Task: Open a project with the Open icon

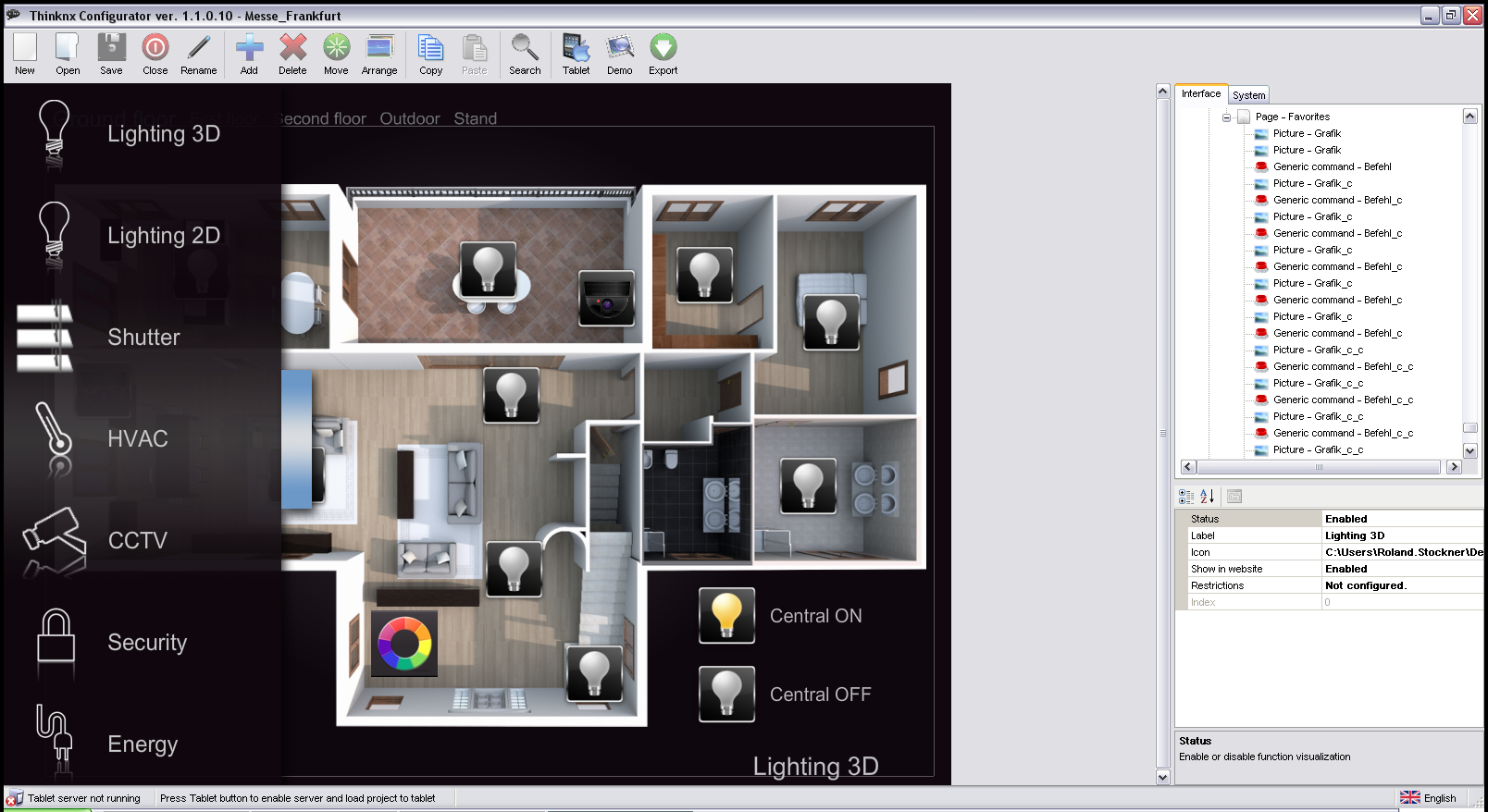Action: (x=68, y=54)
